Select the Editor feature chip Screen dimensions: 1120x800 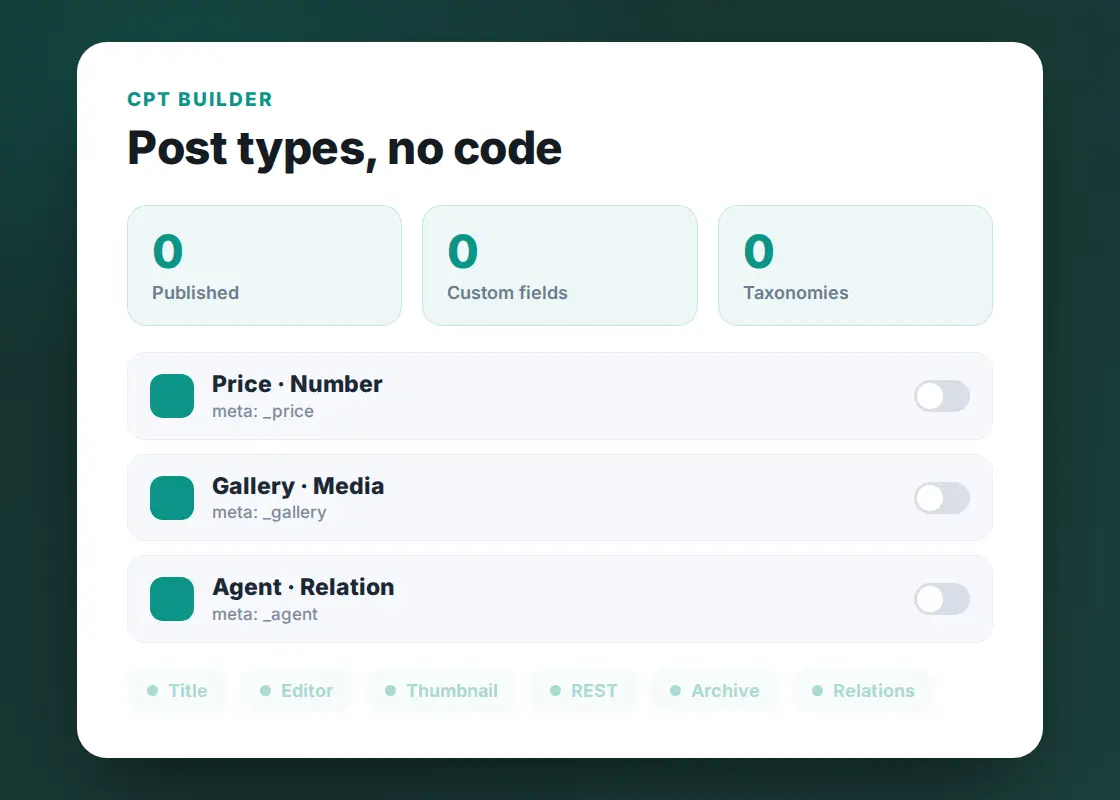pyautogui.click(x=296, y=691)
